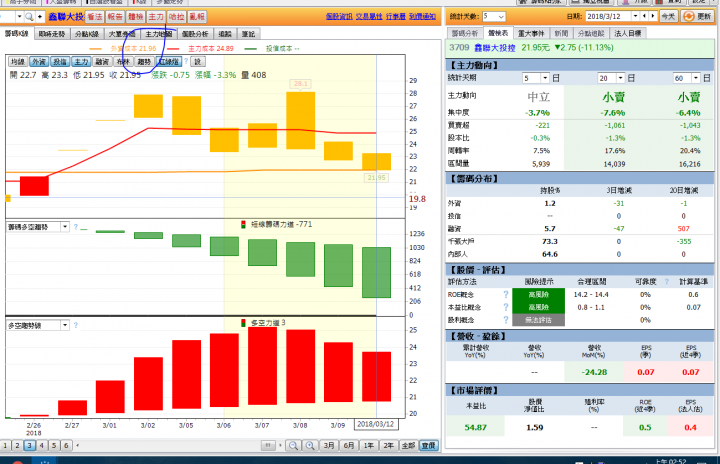Open the 籌碼多空趨勢 indicator dropdown
Image resolution: width=720 pixels, height=464 pixels.
pos(65,226)
